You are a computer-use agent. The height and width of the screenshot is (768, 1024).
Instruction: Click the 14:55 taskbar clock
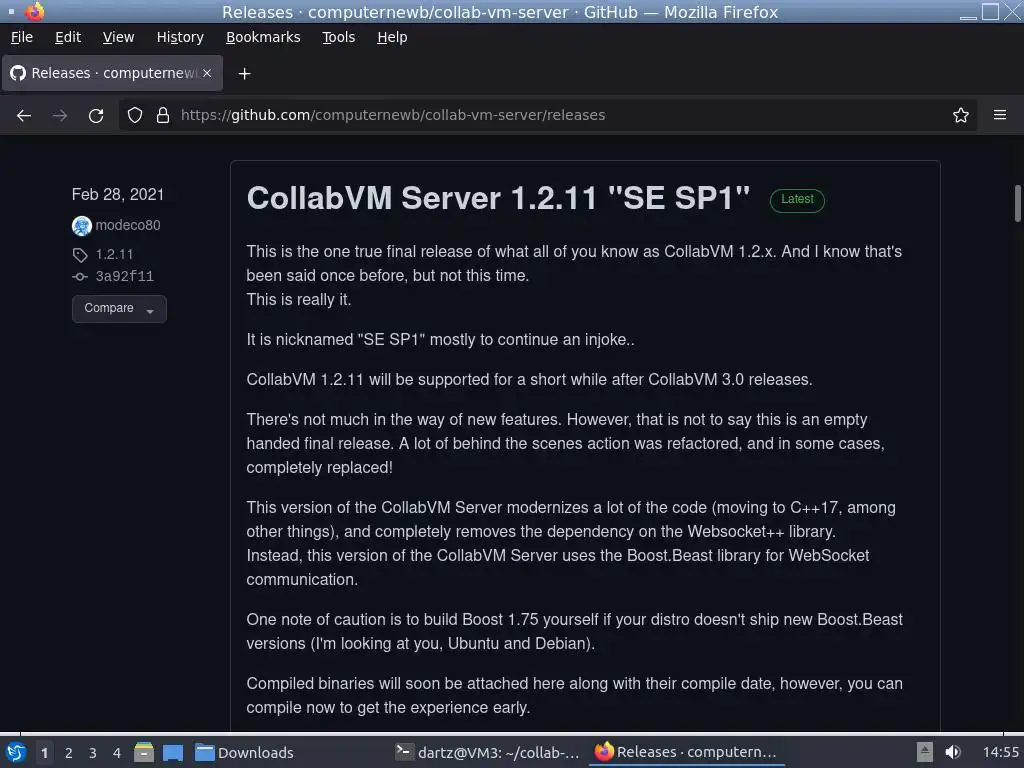[x=1000, y=752]
